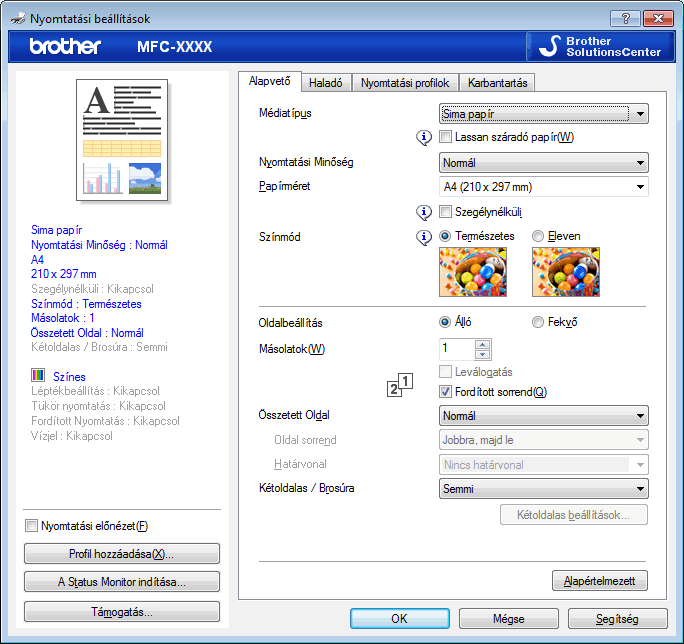The height and width of the screenshot is (644, 684).
Task: Click the page preview thumbnail
Action: tap(122, 140)
